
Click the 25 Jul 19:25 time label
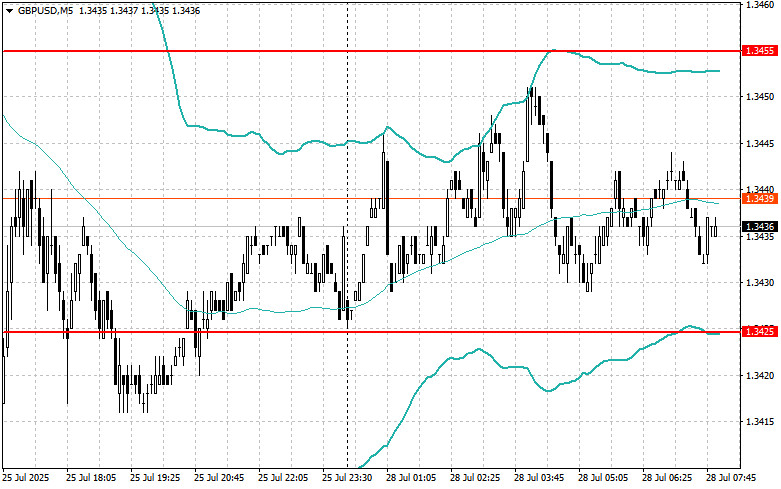click(155, 478)
